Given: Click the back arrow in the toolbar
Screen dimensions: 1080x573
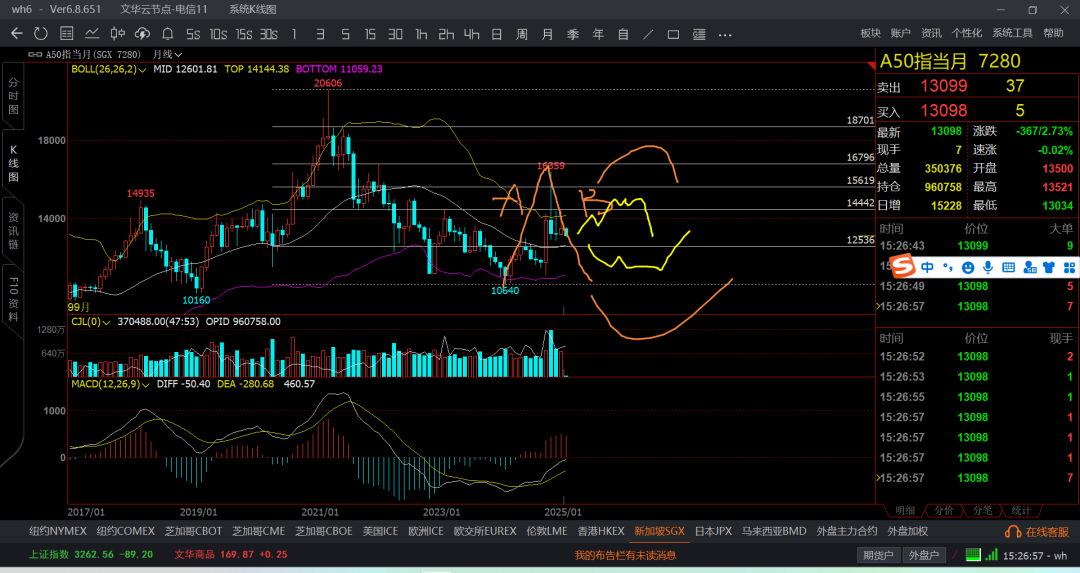Looking at the screenshot, I should tap(16, 34).
